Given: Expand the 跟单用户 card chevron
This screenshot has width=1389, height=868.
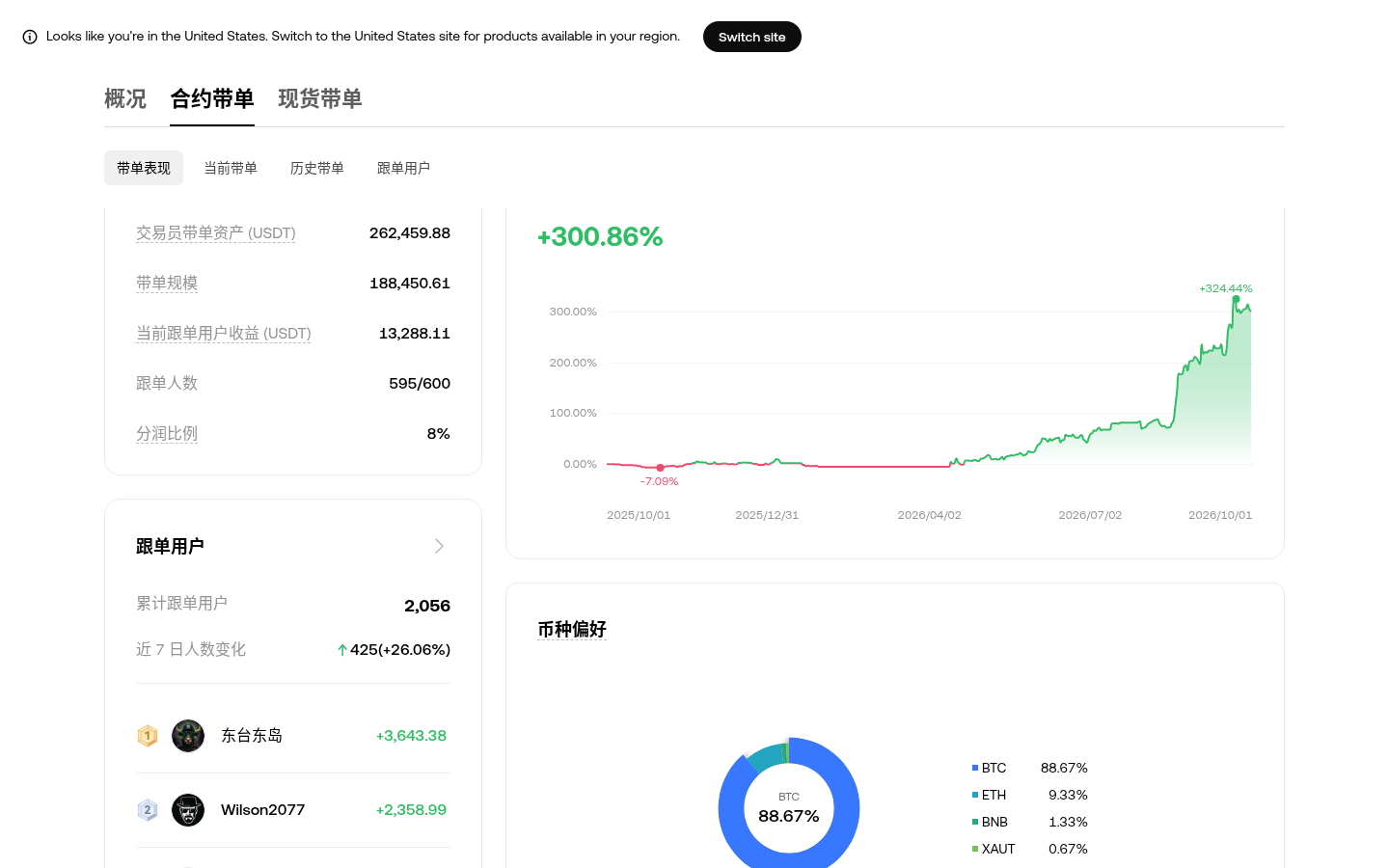Looking at the screenshot, I should point(439,546).
